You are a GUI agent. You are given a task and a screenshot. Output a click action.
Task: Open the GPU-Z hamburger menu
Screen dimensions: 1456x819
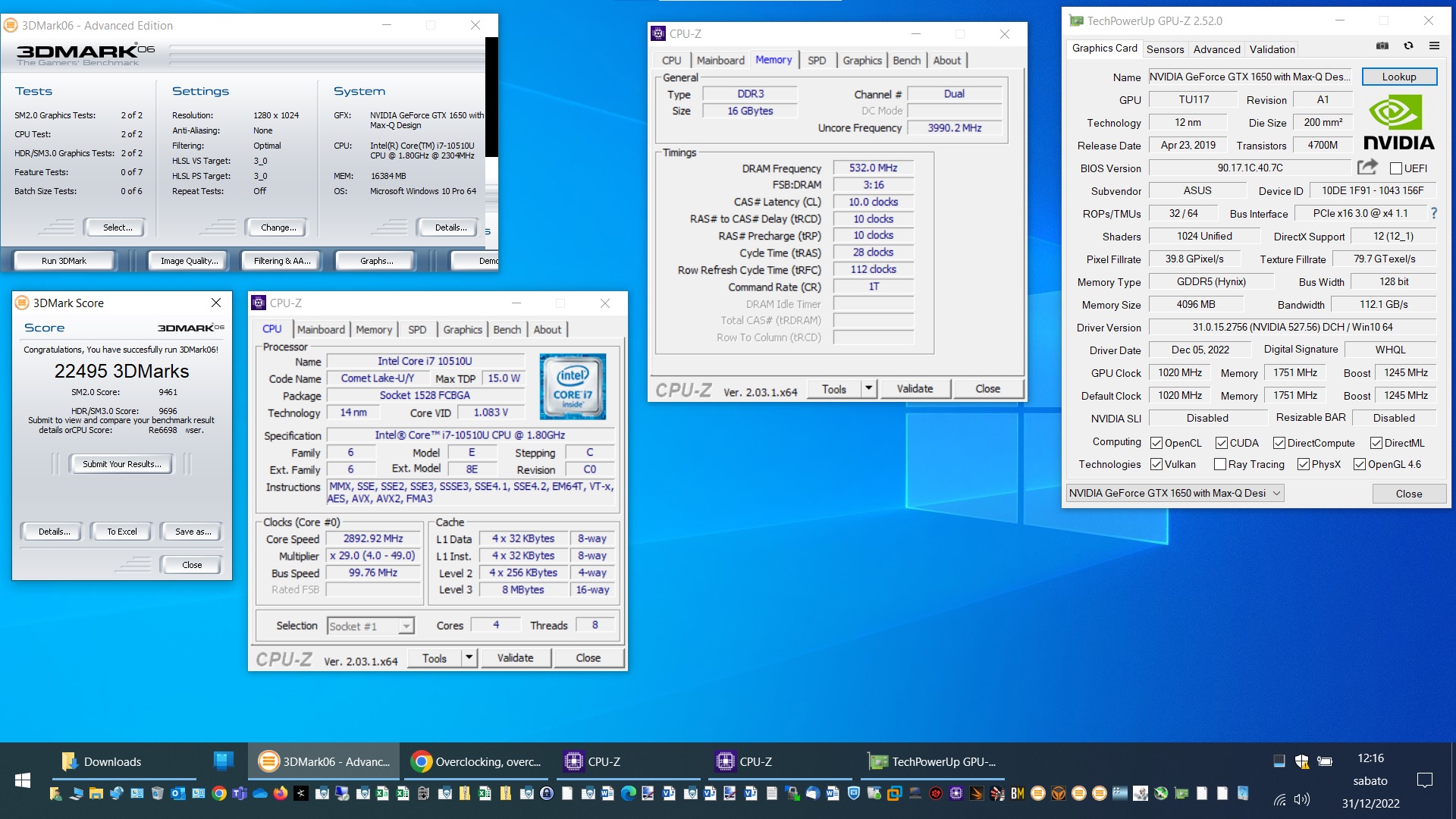coord(1434,46)
